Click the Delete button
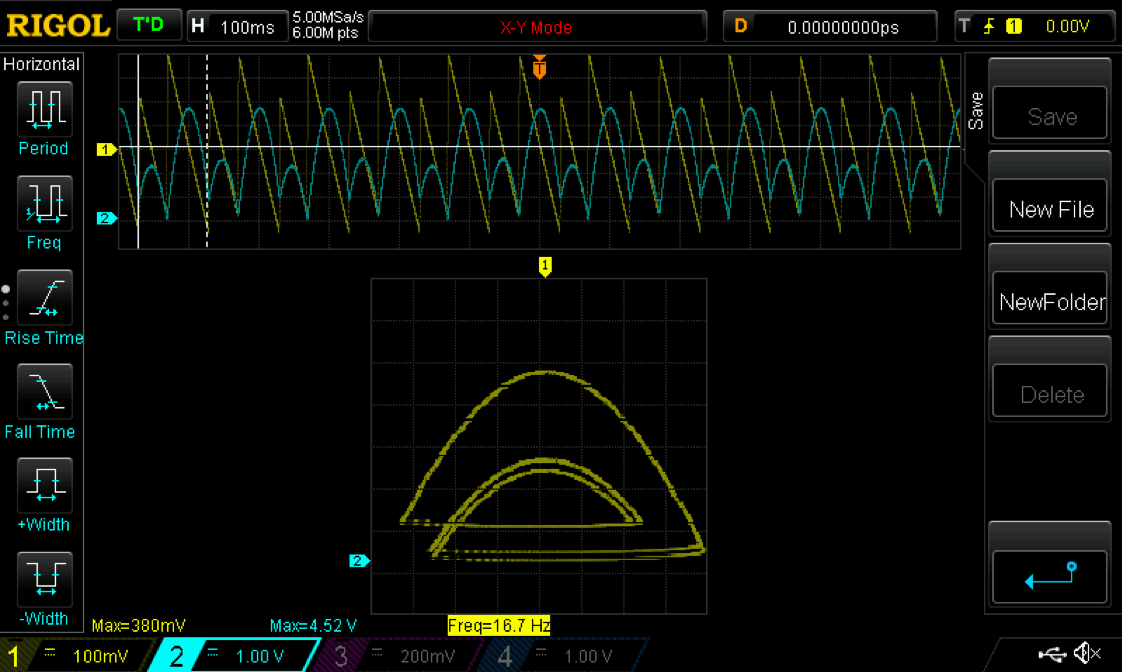Viewport: 1122px width, 672px height. point(1050,391)
